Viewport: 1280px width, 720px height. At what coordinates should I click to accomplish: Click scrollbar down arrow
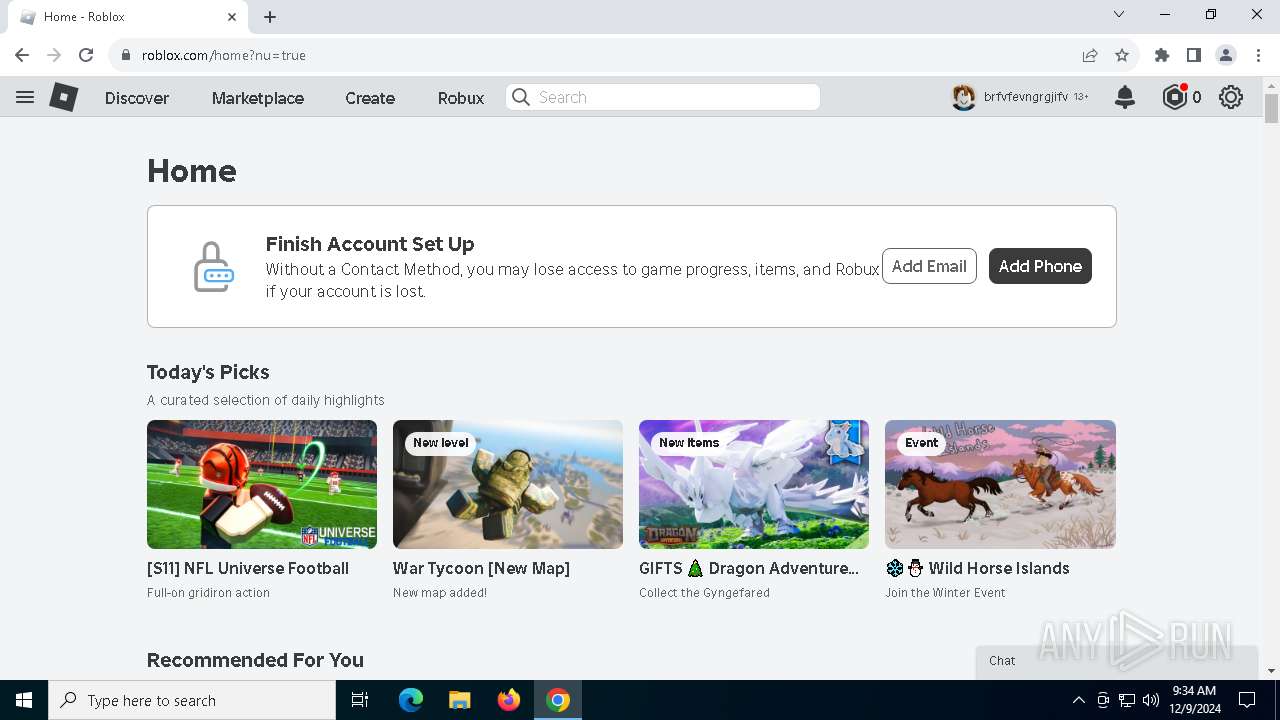click(x=1271, y=671)
